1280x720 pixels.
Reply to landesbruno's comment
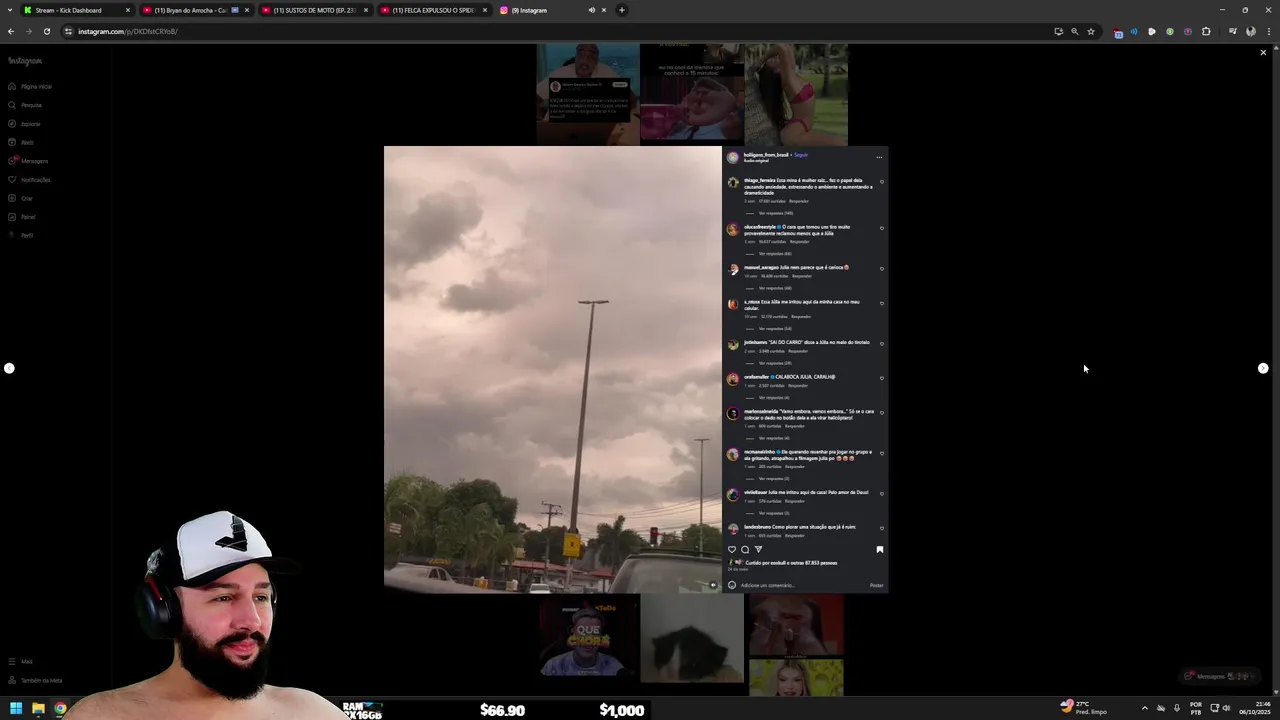[x=795, y=535]
